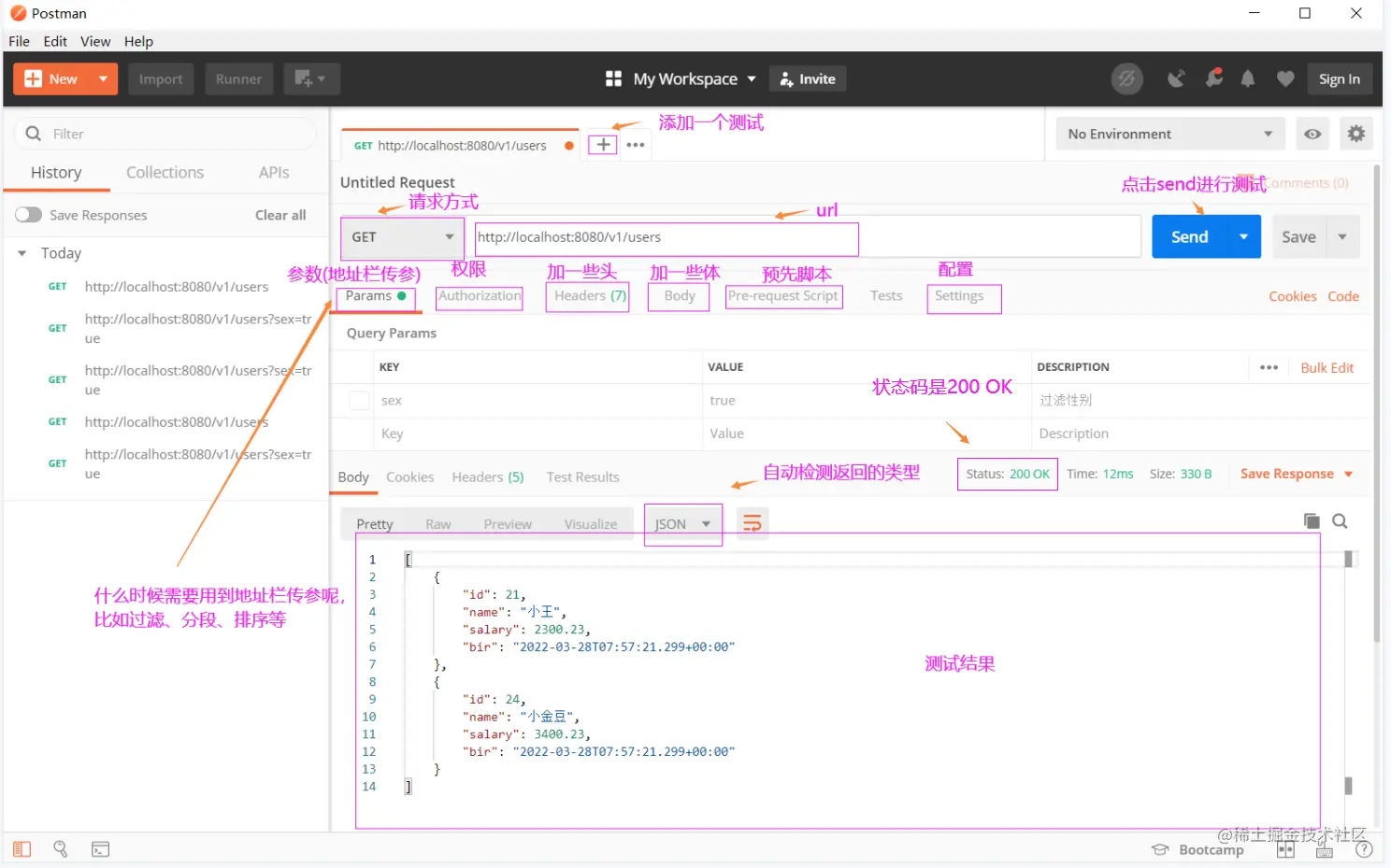Open the Tests request tab
The image size is (1391, 868).
[x=886, y=296]
